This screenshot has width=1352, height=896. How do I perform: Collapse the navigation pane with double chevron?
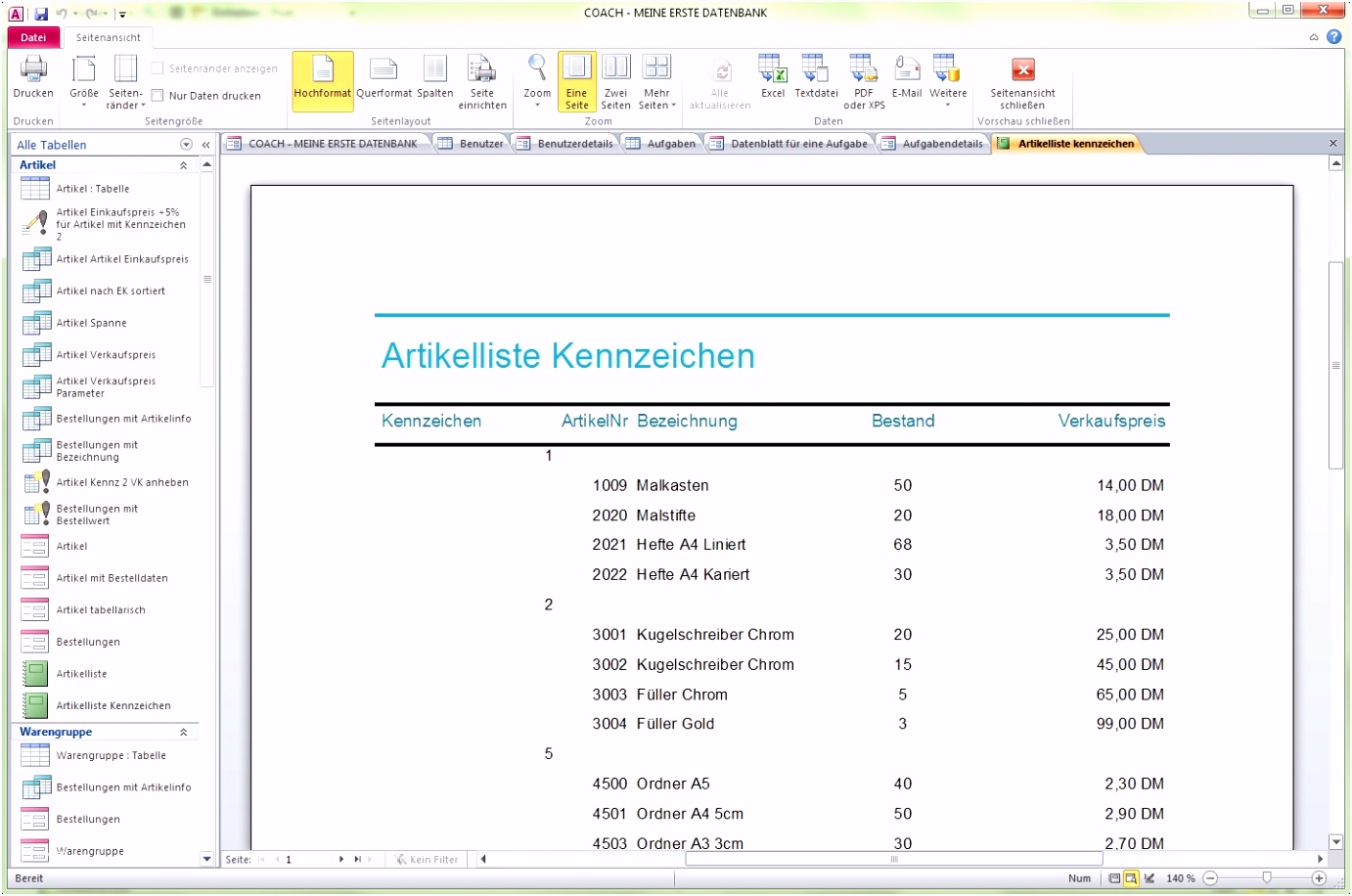coord(206,145)
